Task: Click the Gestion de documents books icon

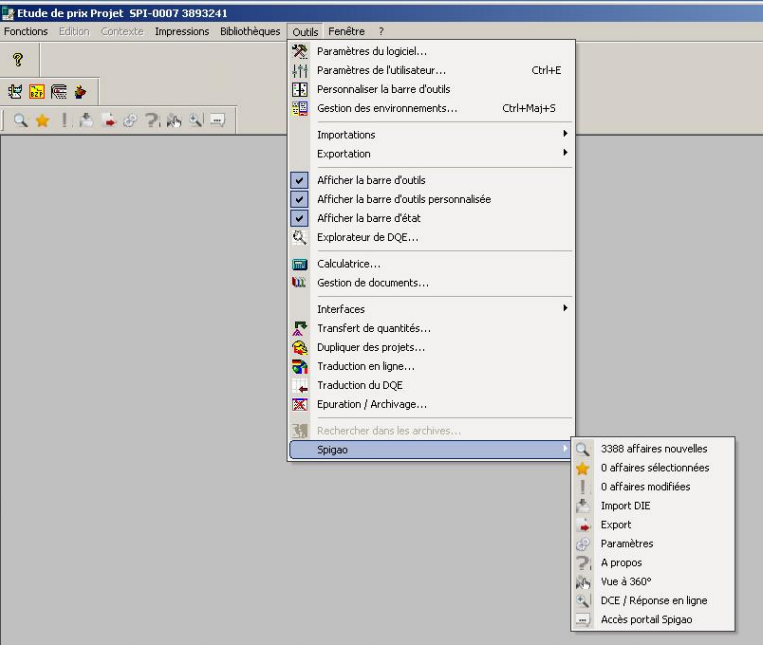Action: 299,283
